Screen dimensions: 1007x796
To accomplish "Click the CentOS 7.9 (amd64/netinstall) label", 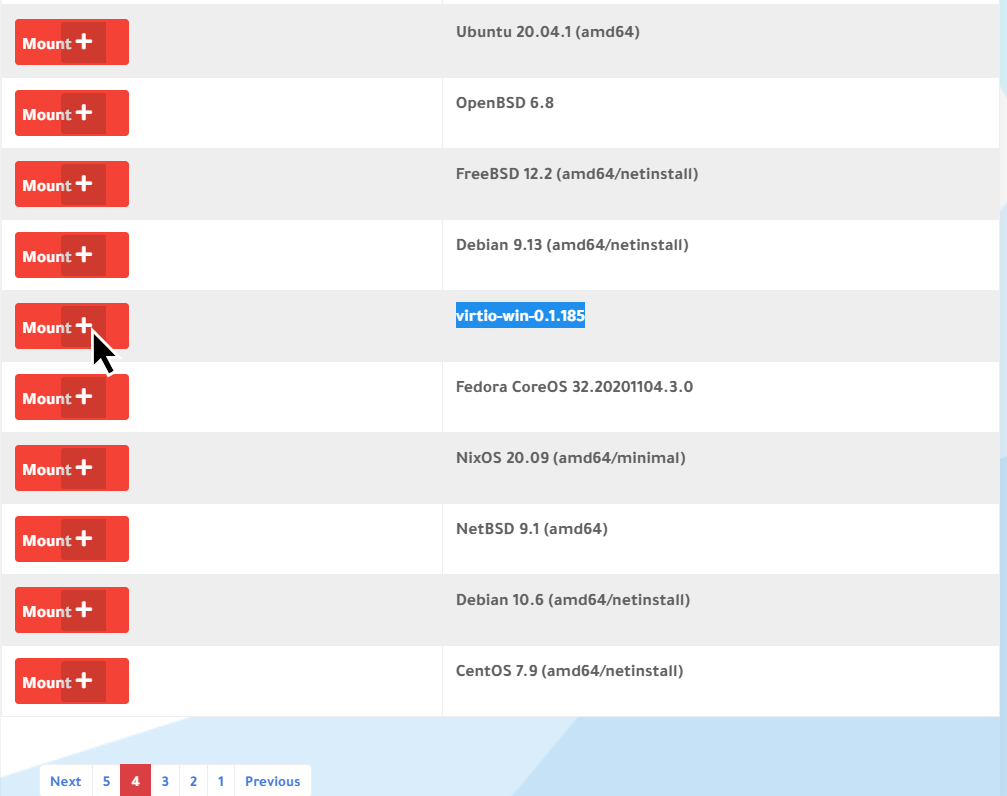I will pyautogui.click(x=570, y=671).
